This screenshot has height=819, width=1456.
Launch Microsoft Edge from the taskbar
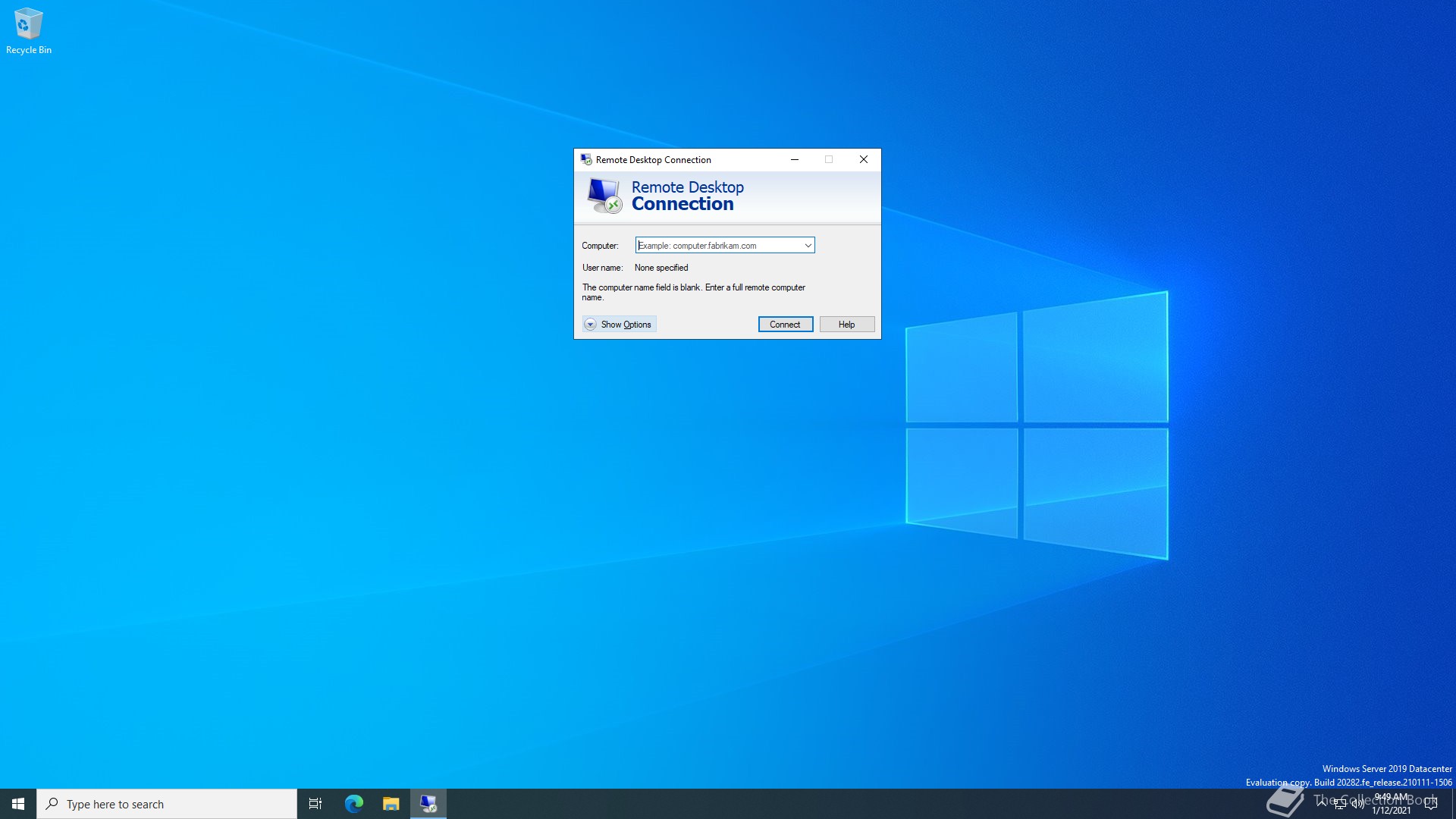(x=353, y=804)
